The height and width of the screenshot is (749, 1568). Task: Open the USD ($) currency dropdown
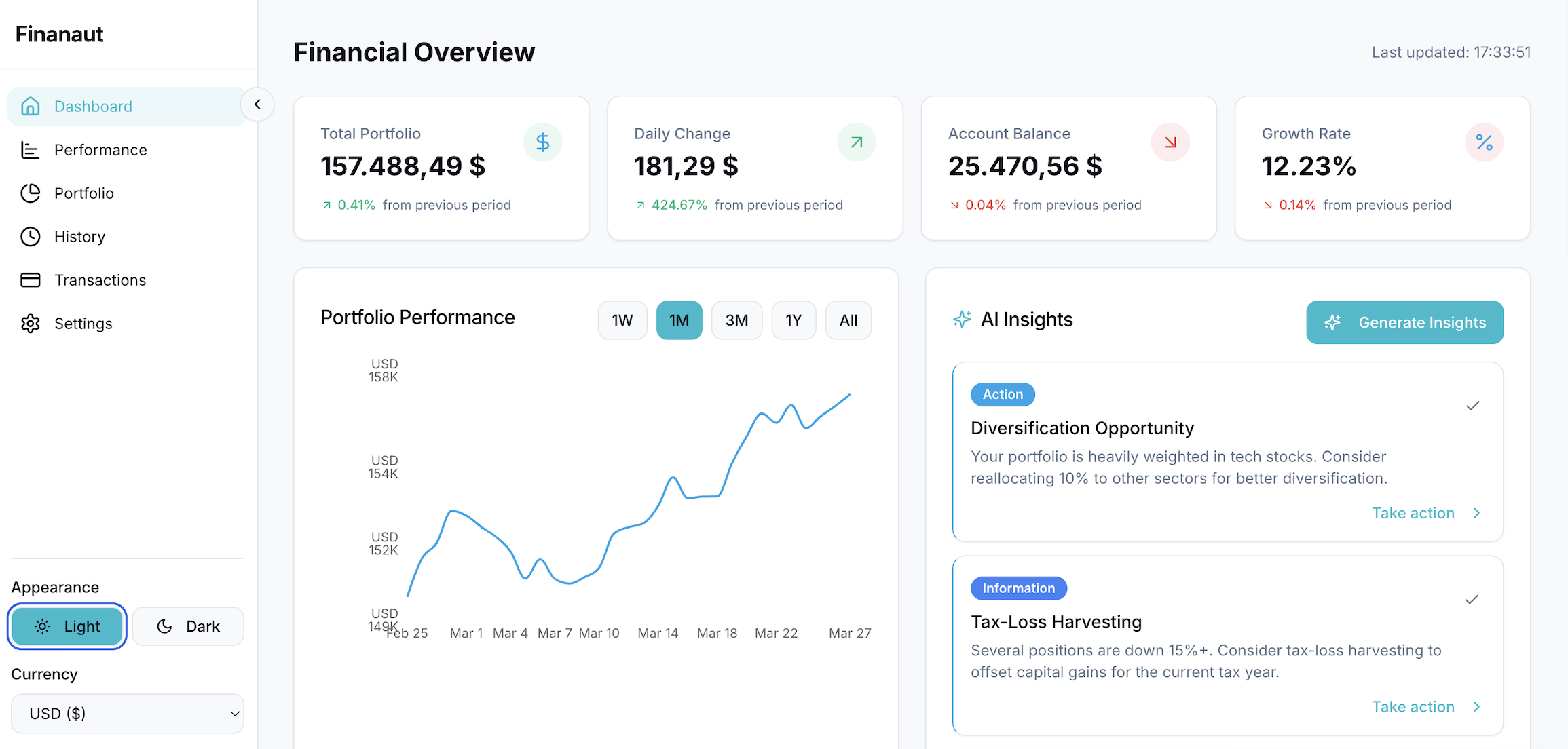click(x=128, y=714)
